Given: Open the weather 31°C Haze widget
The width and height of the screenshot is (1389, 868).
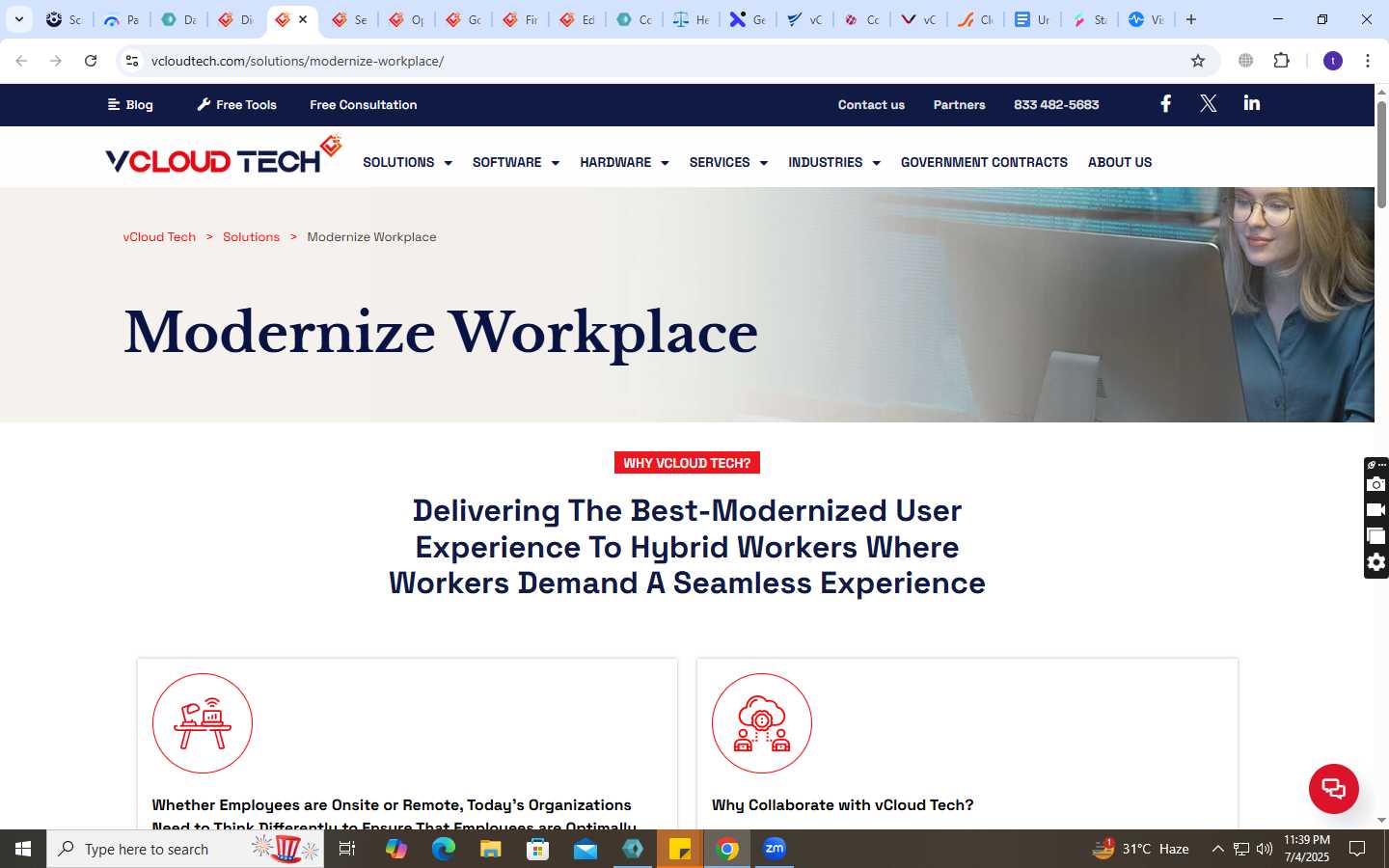Looking at the screenshot, I should [1141, 849].
